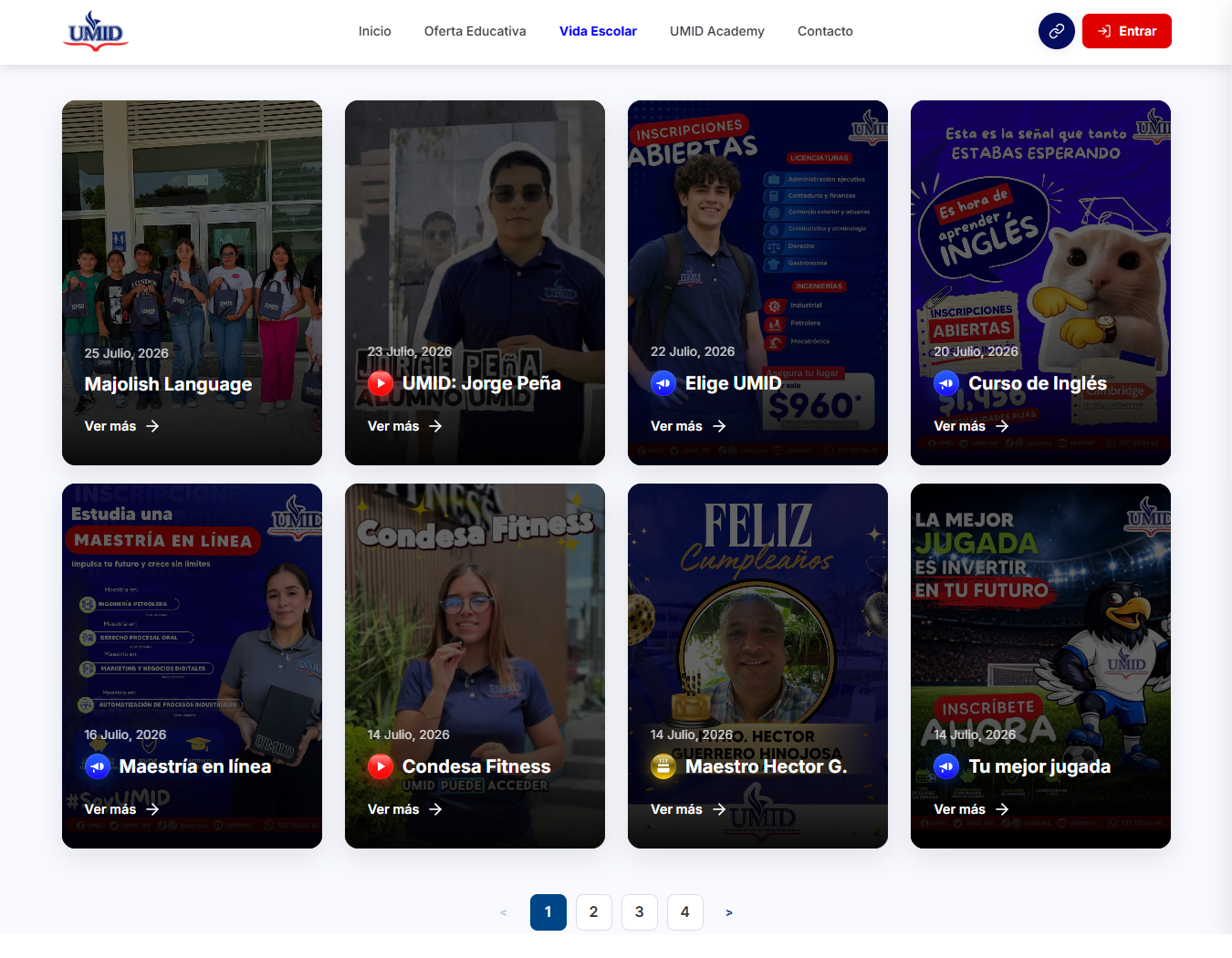Click the date 25 Julio, 2026
This screenshot has height=958, width=1232.
127,353
